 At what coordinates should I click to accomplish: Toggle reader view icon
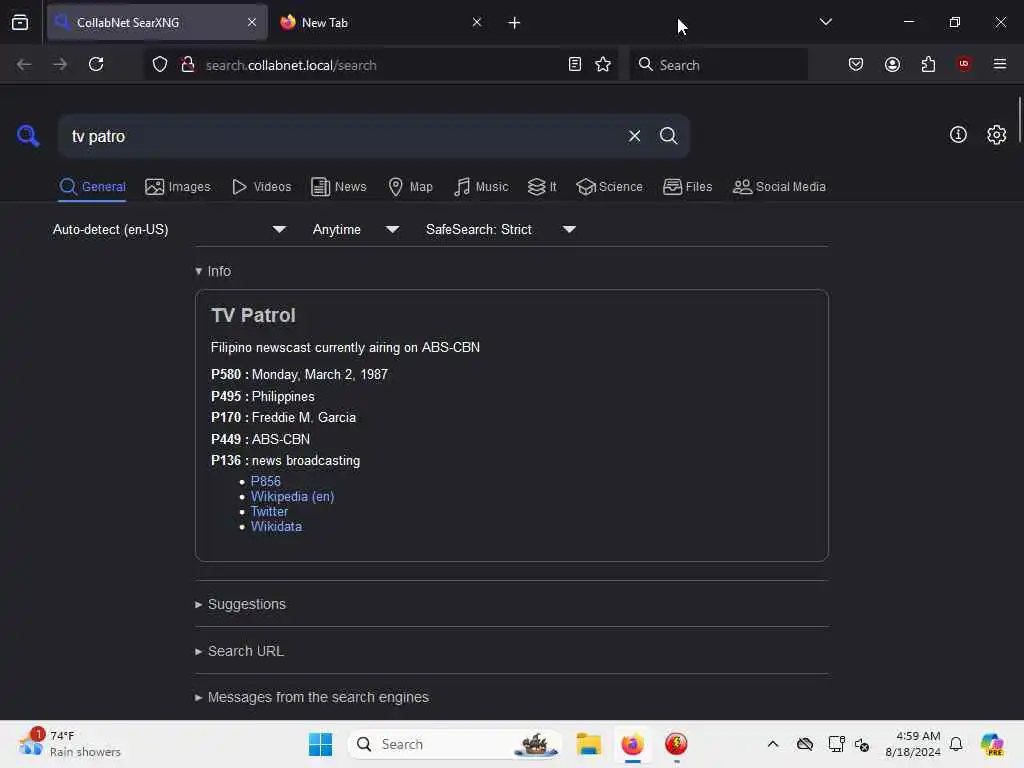pyautogui.click(x=575, y=64)
